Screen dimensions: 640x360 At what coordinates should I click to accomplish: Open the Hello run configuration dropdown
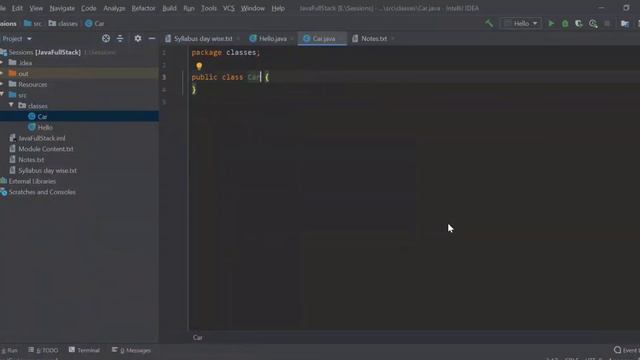[521, 24]
